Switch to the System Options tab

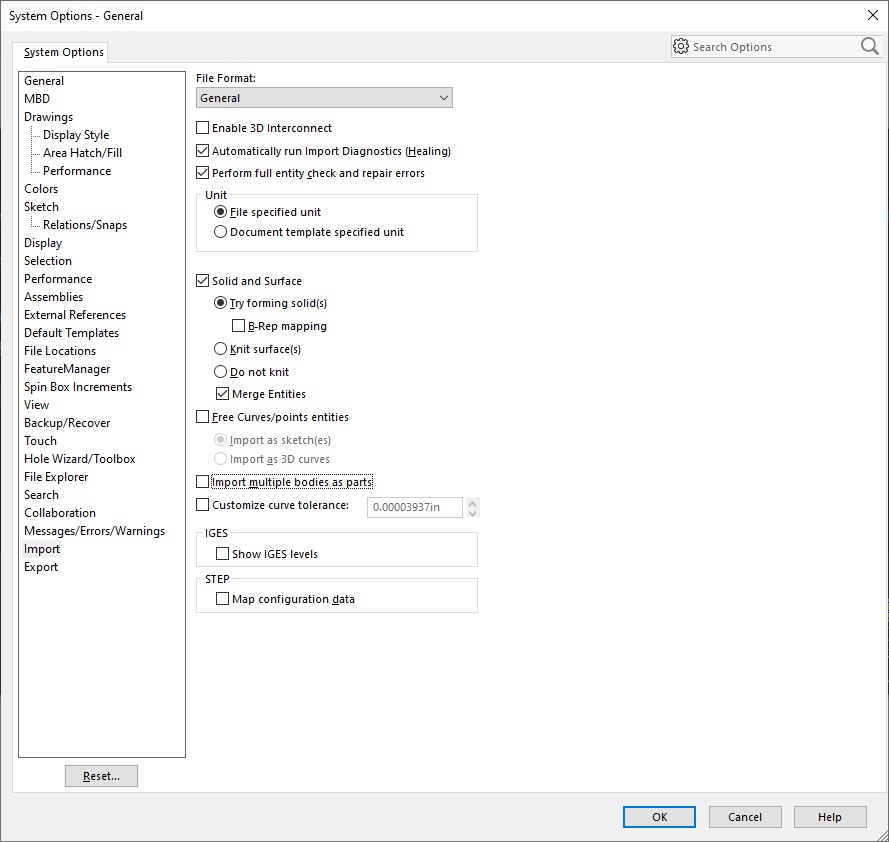64,52
